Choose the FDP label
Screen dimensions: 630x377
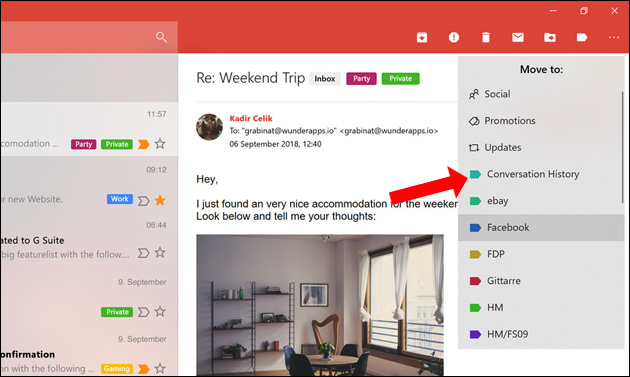[540, 254]
